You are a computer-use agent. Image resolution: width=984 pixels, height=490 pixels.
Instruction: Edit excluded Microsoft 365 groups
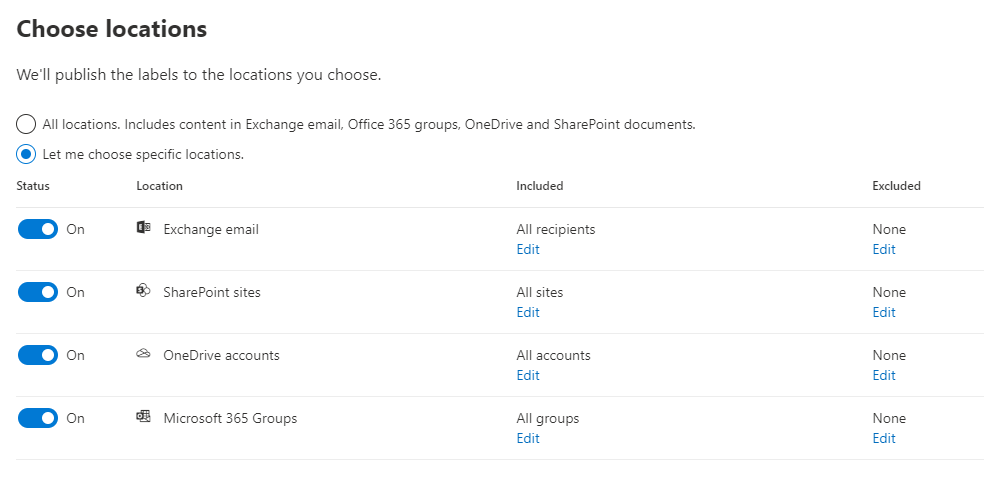pos(884,439)
